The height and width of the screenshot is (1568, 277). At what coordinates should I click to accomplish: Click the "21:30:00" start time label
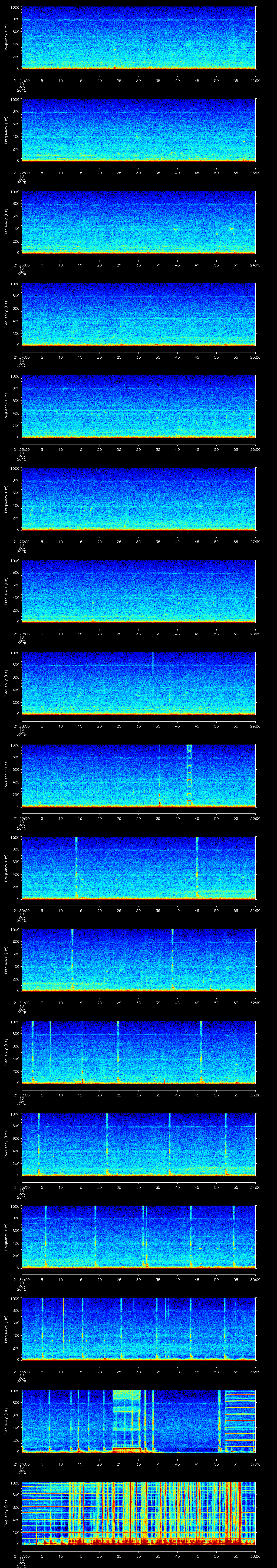pos(21,910)
